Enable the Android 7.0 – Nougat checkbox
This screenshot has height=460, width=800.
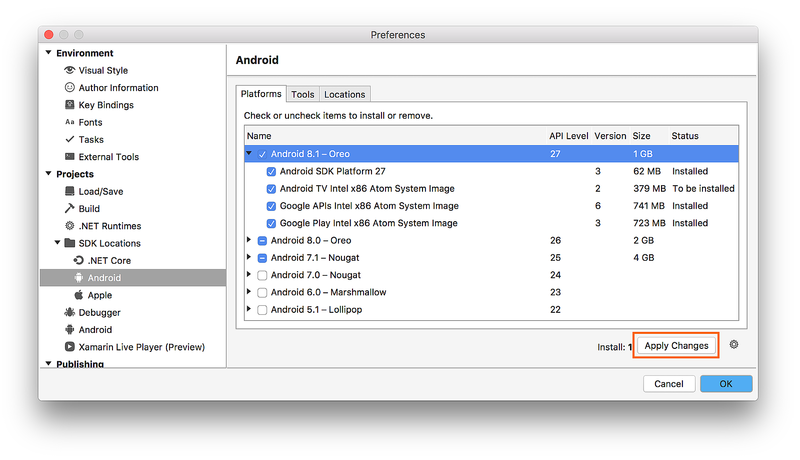tap(262, 275)
